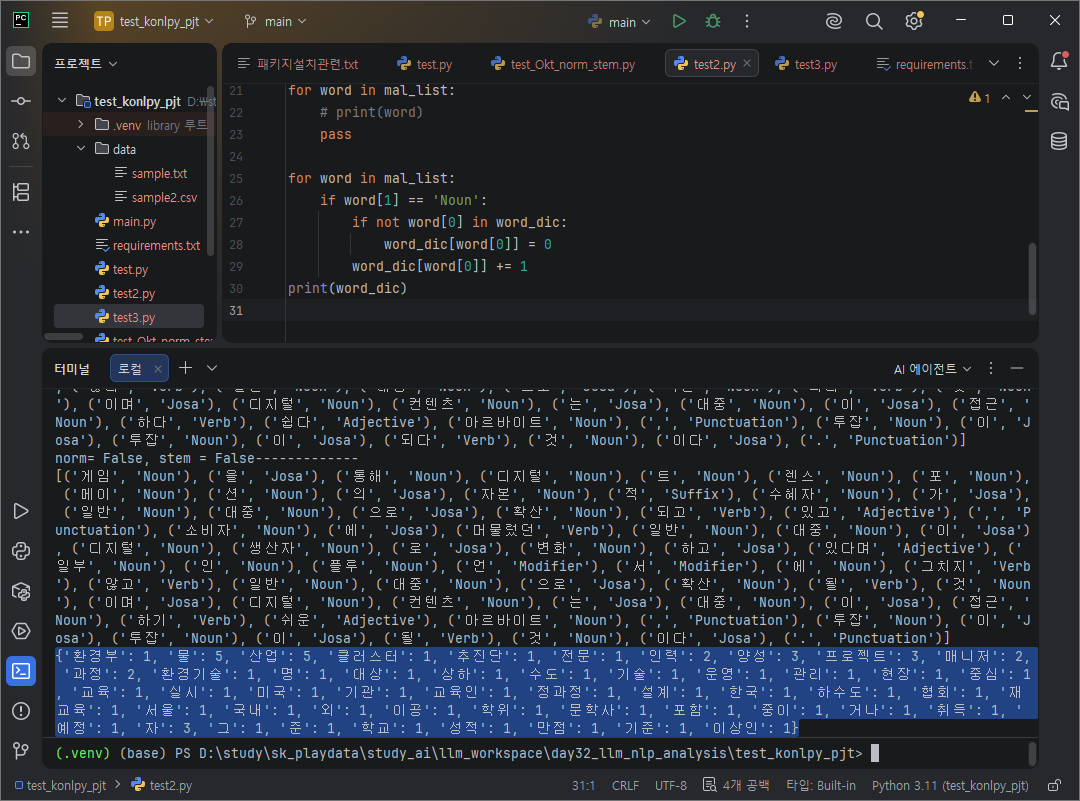Go to previous highlighted error
This screenshot has width=1080, height=801.
point(1006,97)
